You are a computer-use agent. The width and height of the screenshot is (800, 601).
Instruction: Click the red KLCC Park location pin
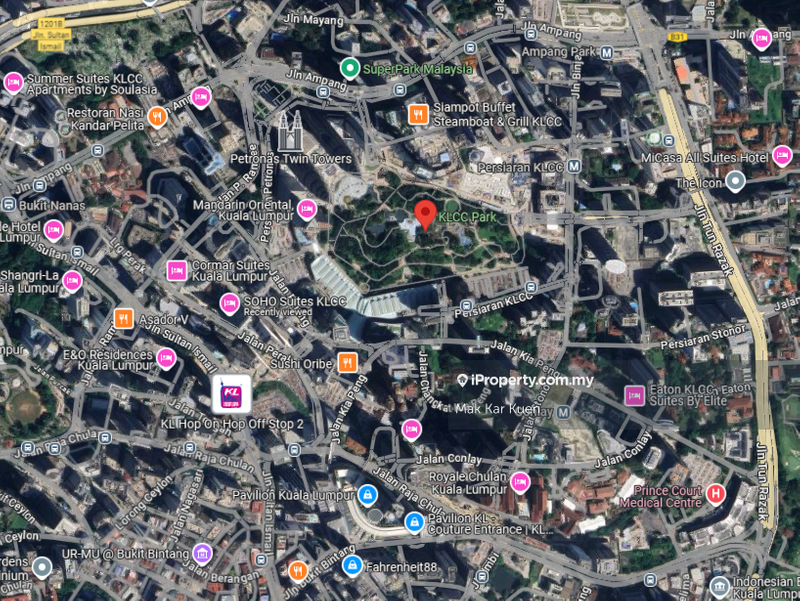point(425,215)
